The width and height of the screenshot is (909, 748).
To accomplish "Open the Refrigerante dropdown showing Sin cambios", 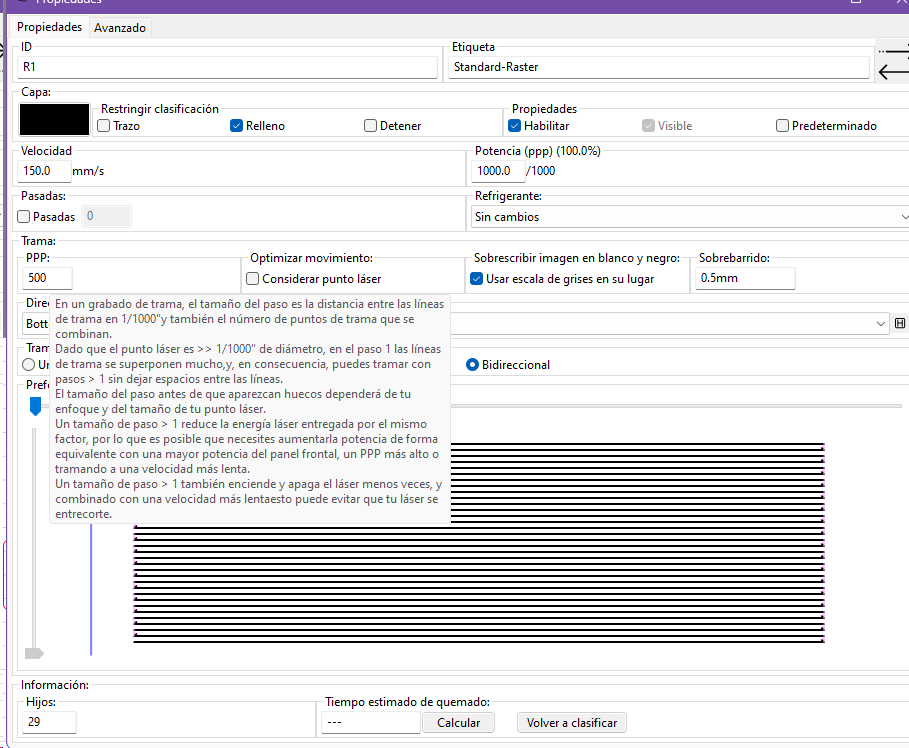I will (x=690, y=217).
